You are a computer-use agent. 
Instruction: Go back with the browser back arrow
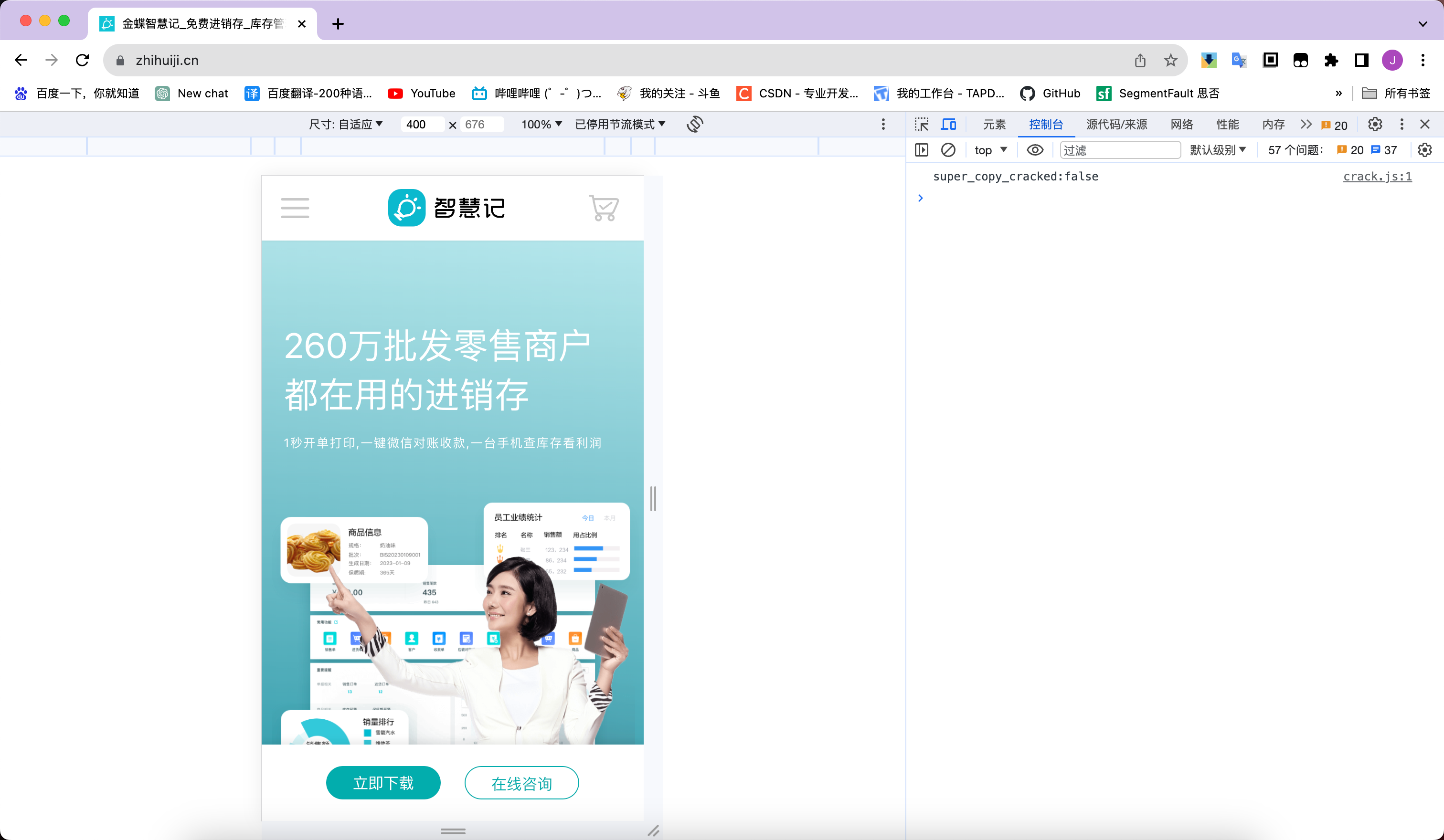[21, 60]
